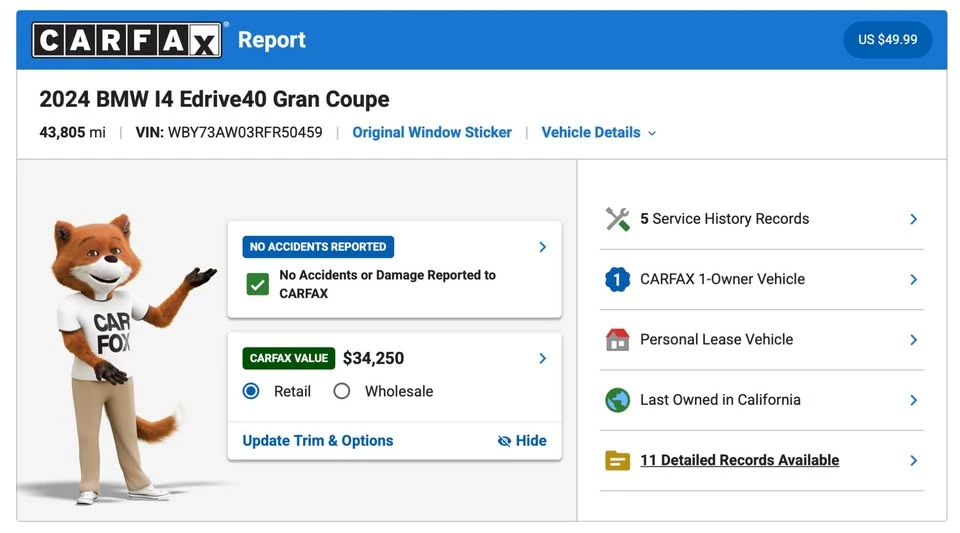Click the CARFAX VALUE green badge
960x533 pixels.
[x=288, y=358]
